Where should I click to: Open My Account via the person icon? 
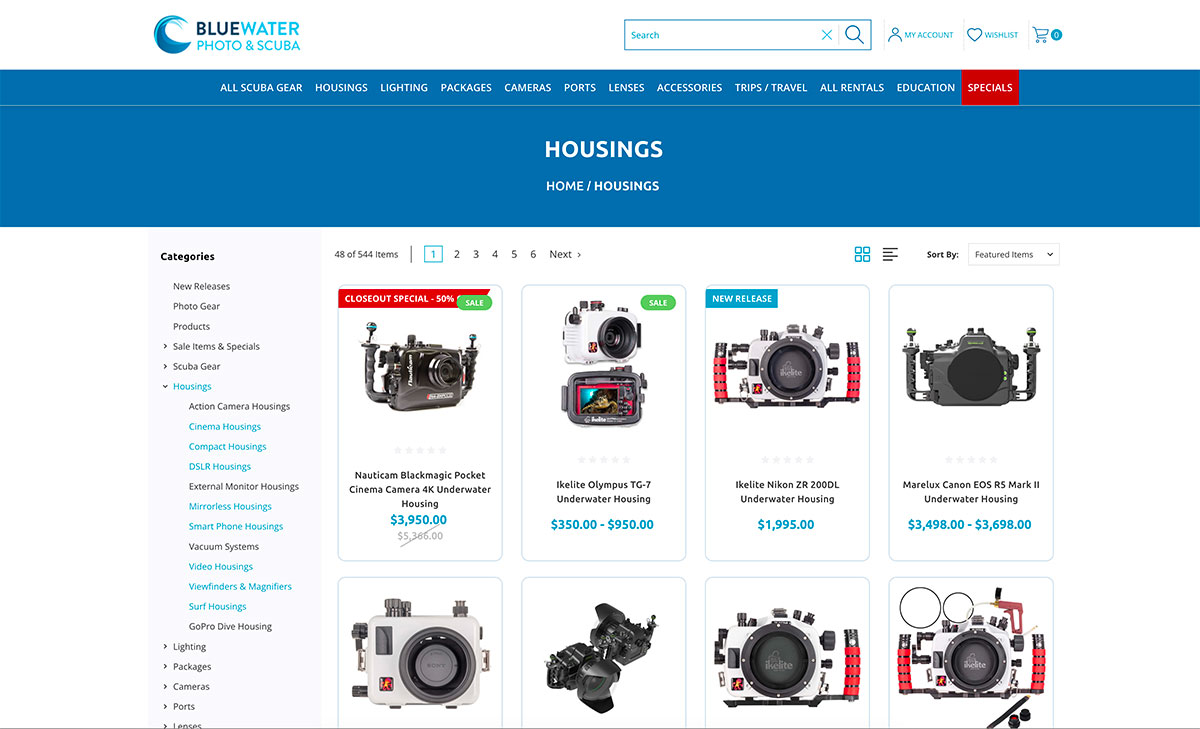(x=896, y=35)
